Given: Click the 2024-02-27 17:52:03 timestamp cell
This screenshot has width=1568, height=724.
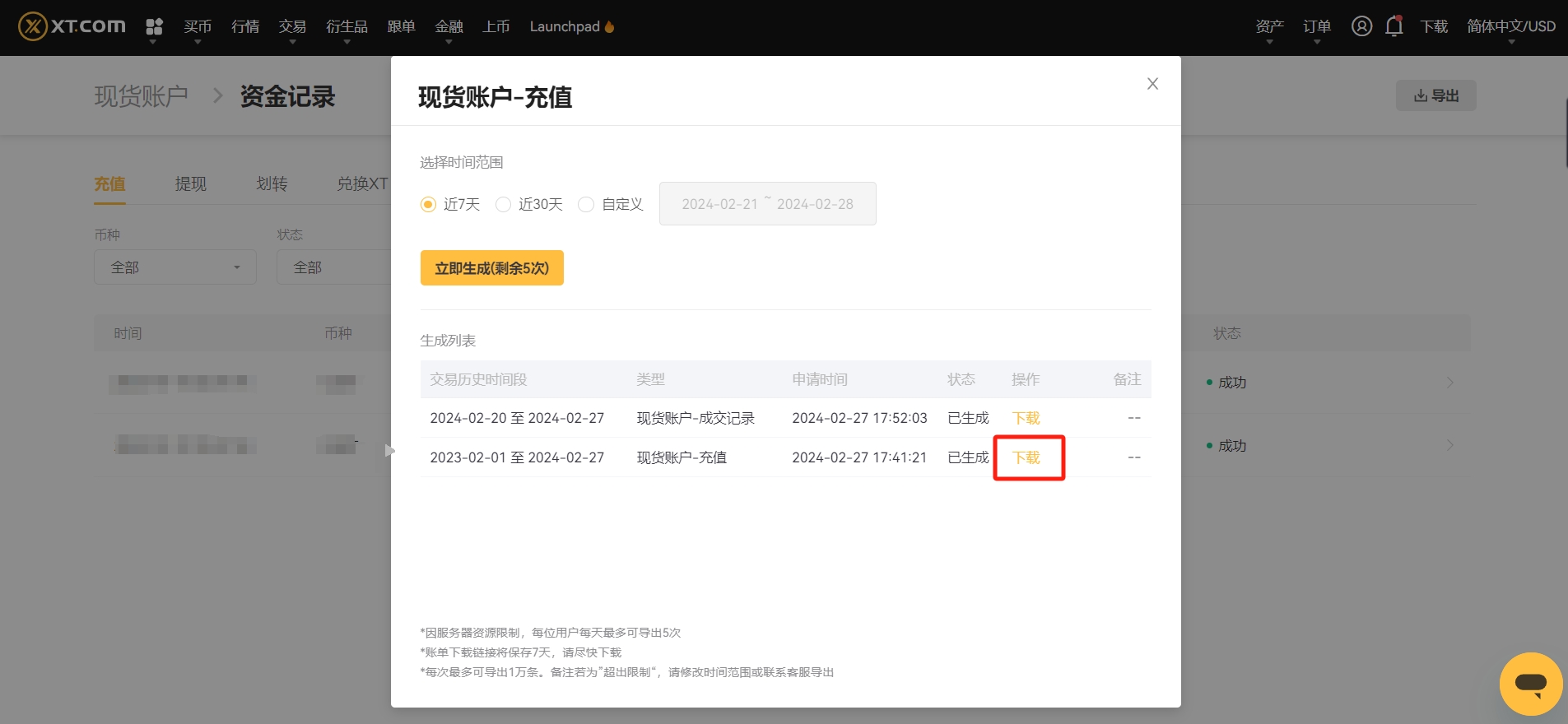Looking at the screenshot, I should [859, 418].
